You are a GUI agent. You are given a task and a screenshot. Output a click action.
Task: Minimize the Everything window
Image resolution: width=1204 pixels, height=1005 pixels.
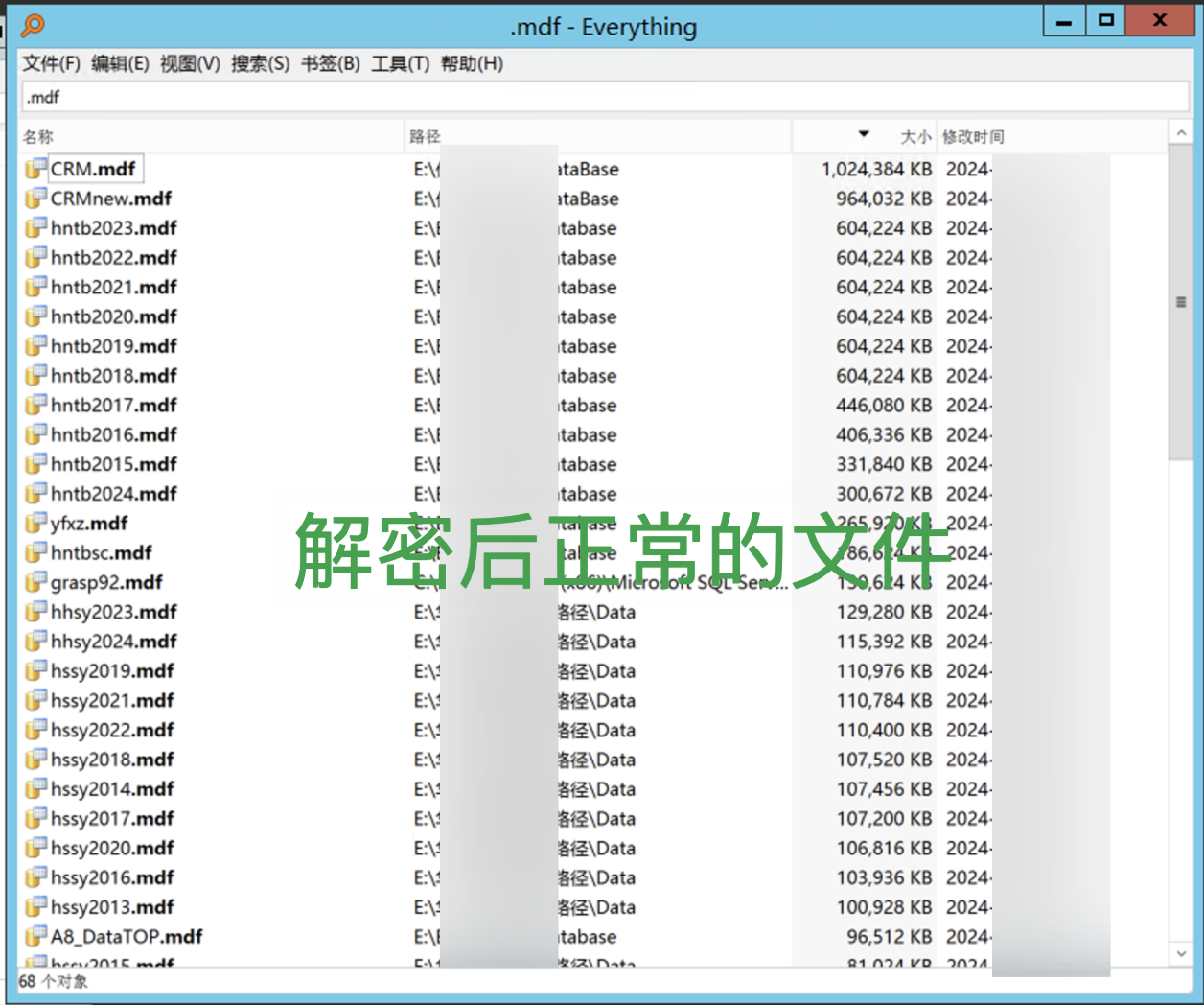[x=1064, y=20]
